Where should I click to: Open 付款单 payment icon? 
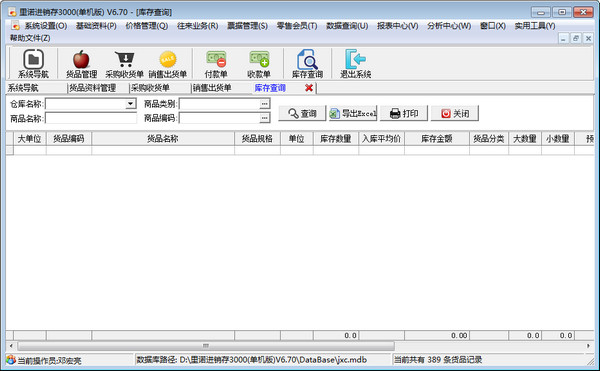(216, 63)
